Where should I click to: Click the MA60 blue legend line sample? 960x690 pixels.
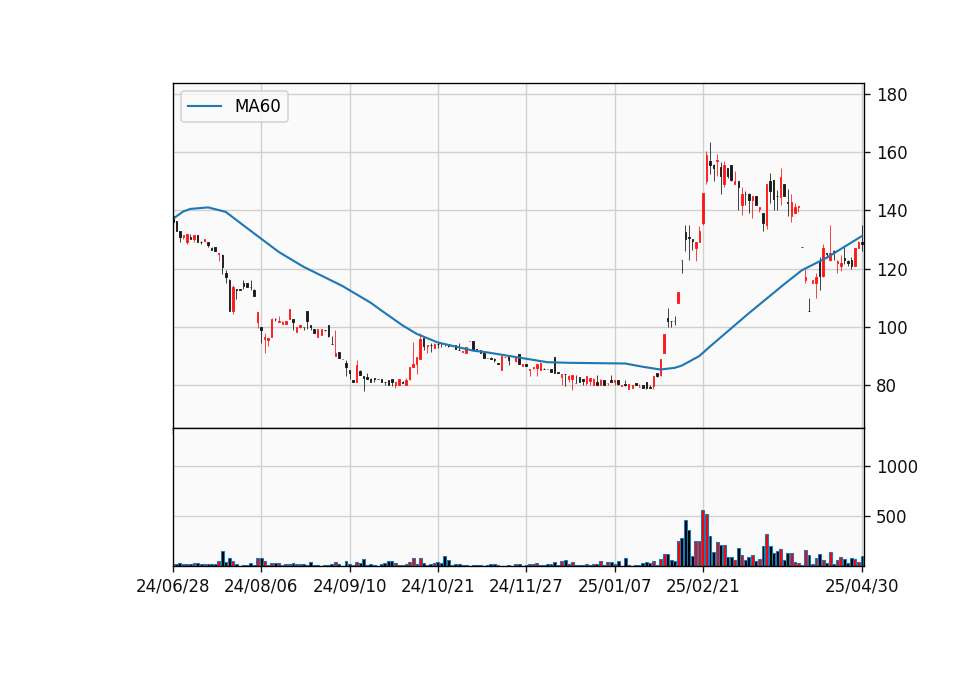click(204, 106)
